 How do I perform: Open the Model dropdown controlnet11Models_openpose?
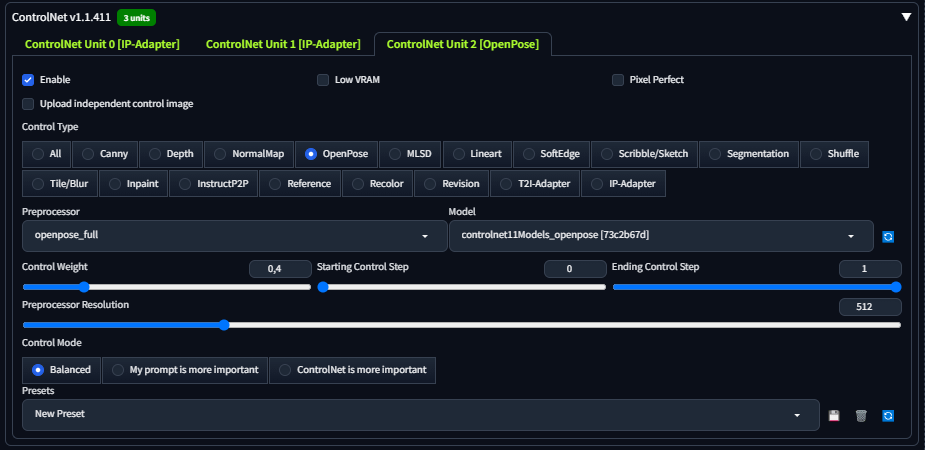(x=661, y=236)
